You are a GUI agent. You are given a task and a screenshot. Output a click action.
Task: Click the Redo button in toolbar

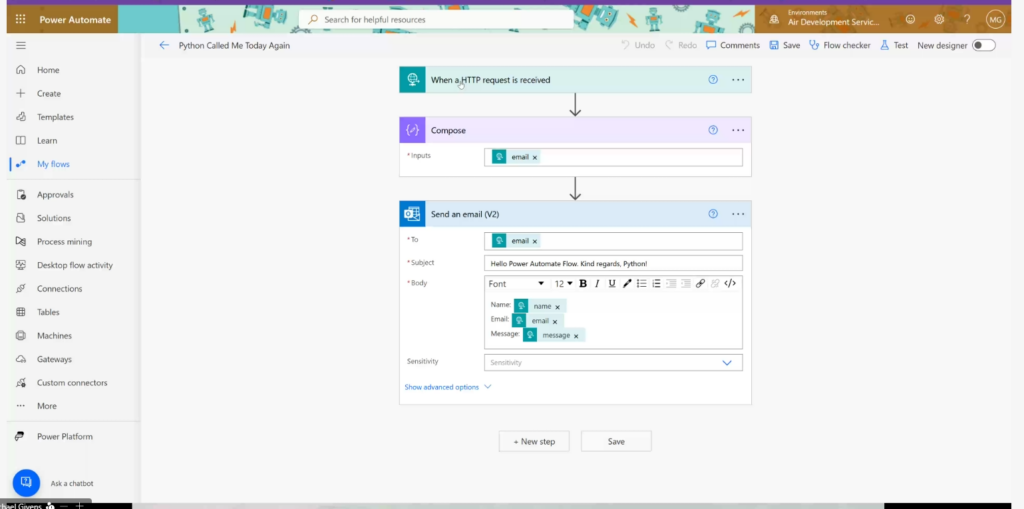pyautogui.click(x=680, y=45)
